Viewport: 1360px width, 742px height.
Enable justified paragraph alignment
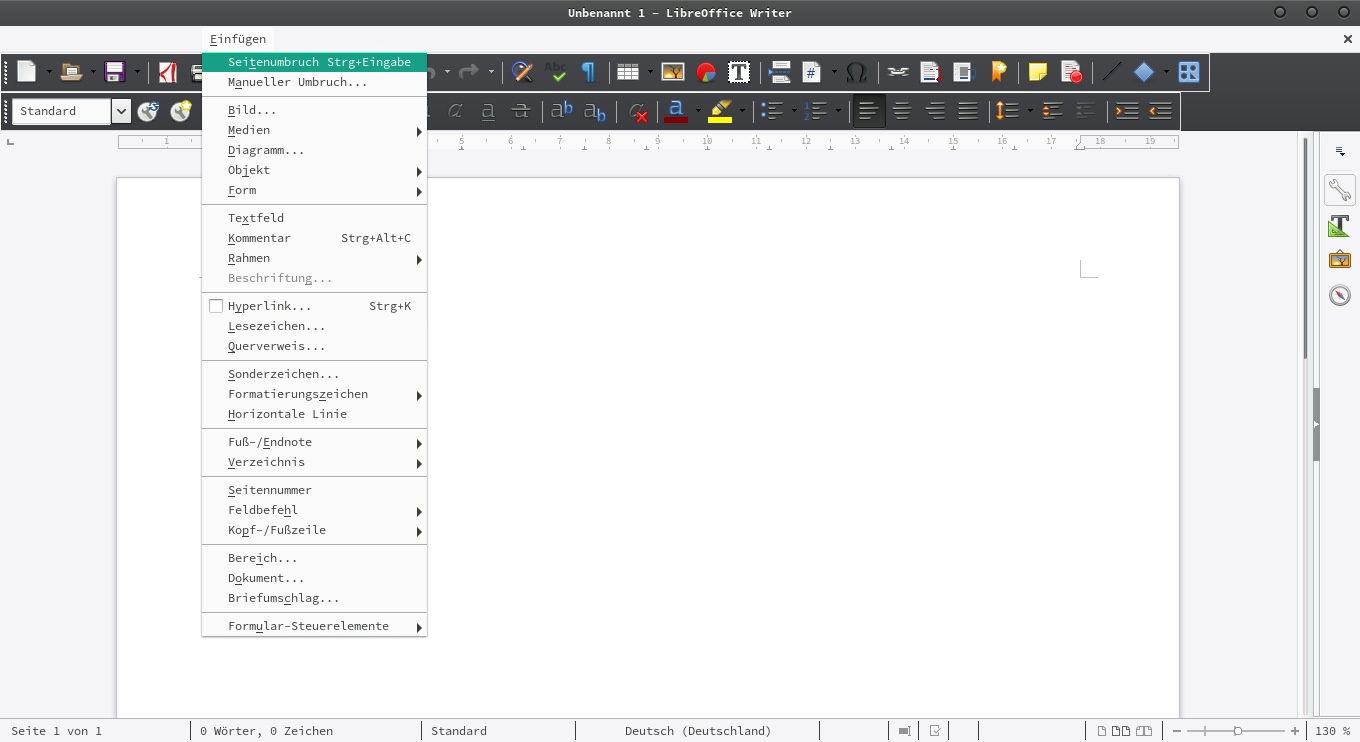pyautogui.click(x=967, y=111)
